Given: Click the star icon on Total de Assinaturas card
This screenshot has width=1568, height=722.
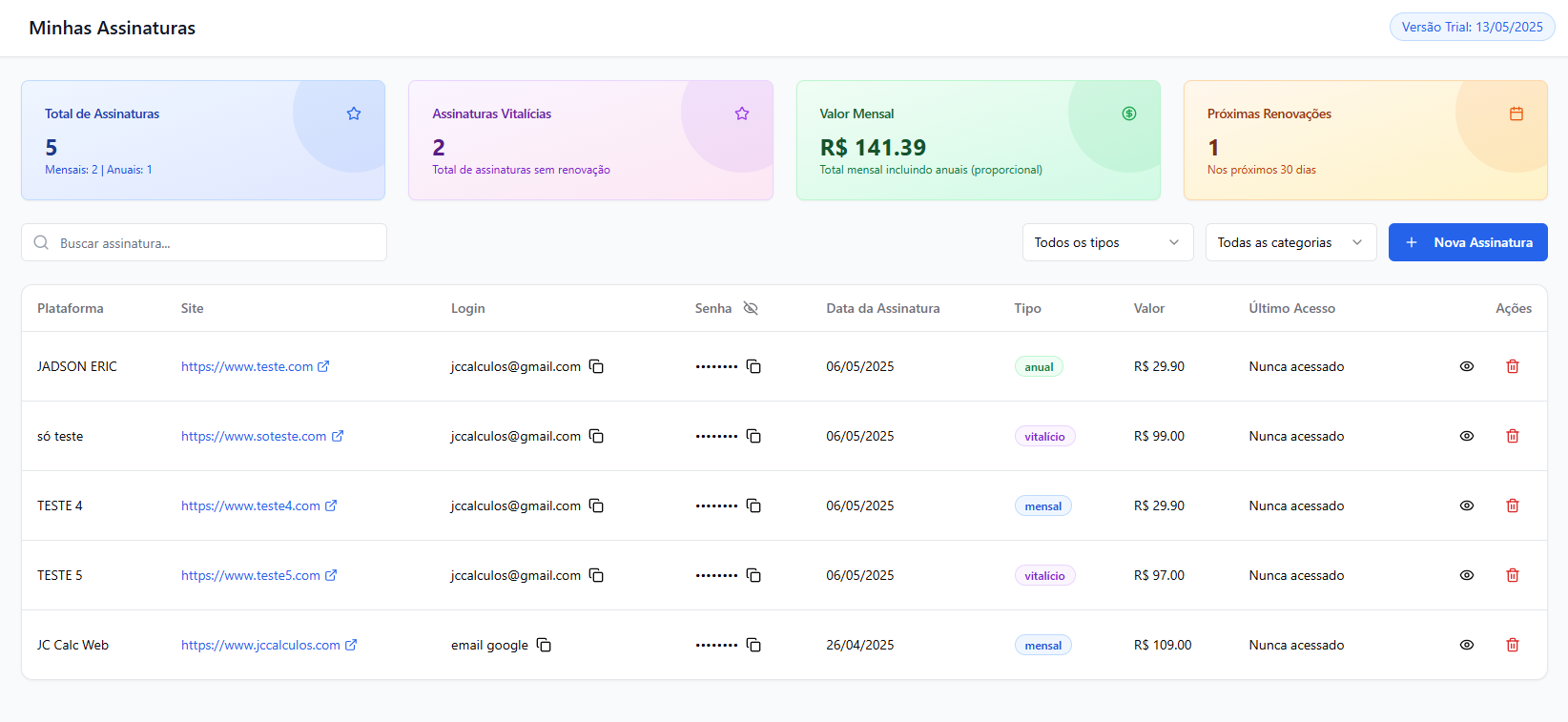Looking at the screenshot, I should [354, 113].
